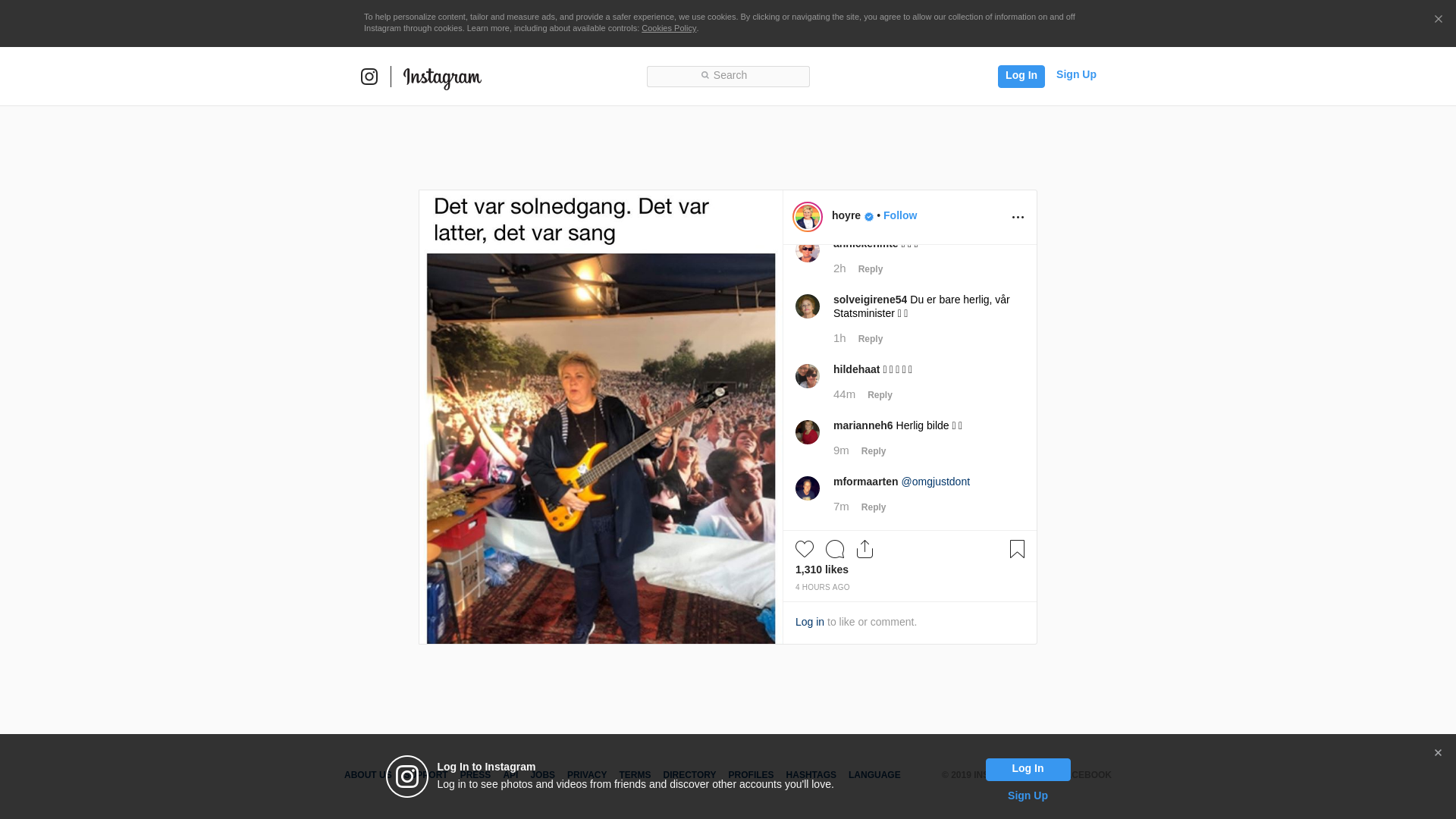The image size is (1456, 819).
Task: Open the 1h comment timestamp
Action: click(x=839, y=338)
